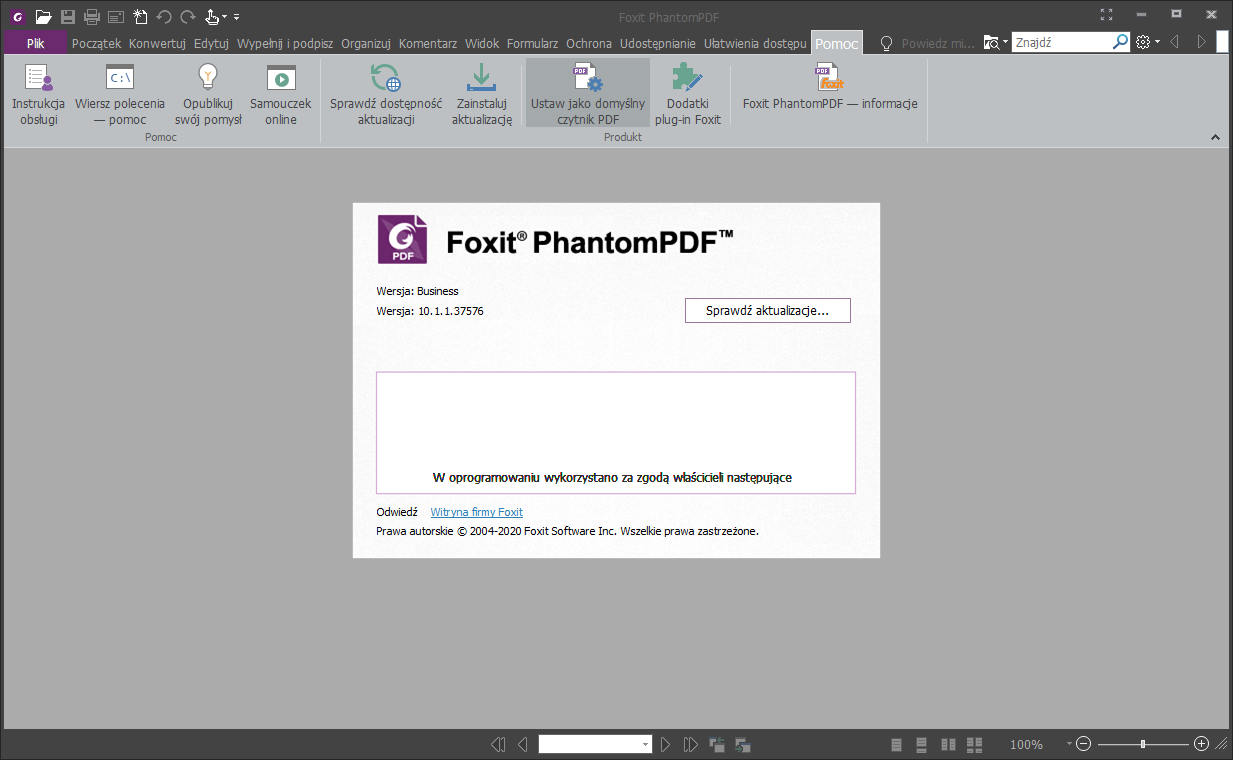Open Wiersz polecenia — pomoc
The height and width of the screenshot is (760, 1233).
(120, 94)
